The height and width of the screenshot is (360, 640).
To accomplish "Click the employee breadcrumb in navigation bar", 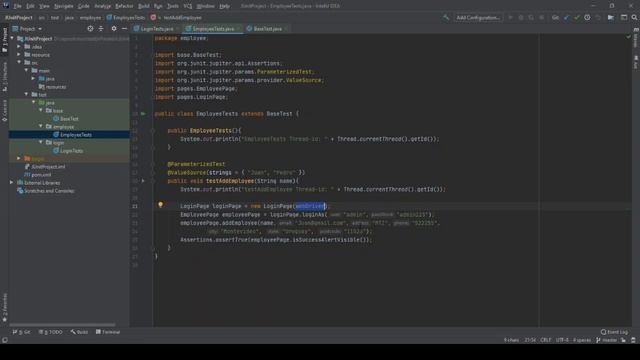I will point(90,18).
